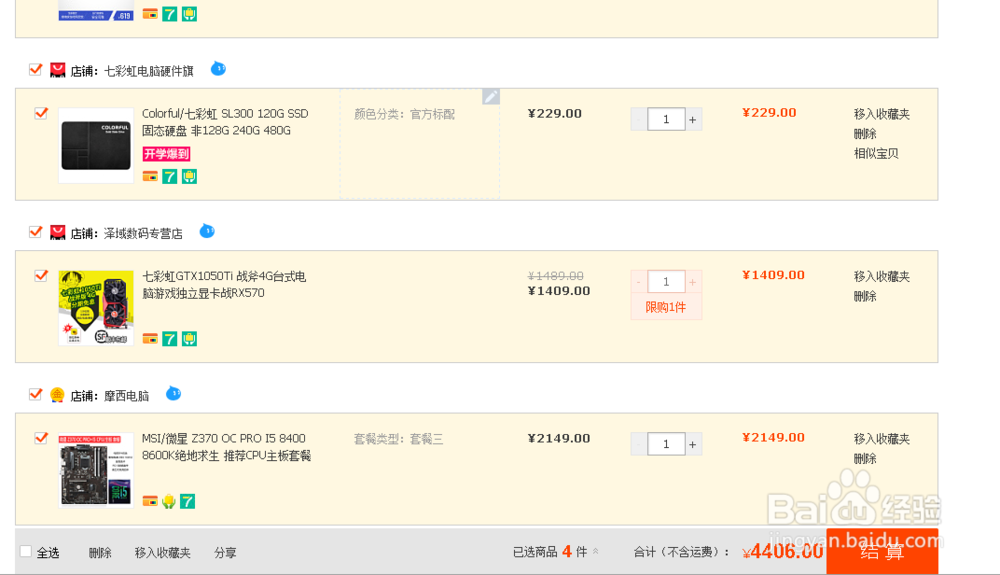This screenshot has width=1000, height=575.
Task: Click the green shield icon in the top cut-off item
Action: coord(189,14)
